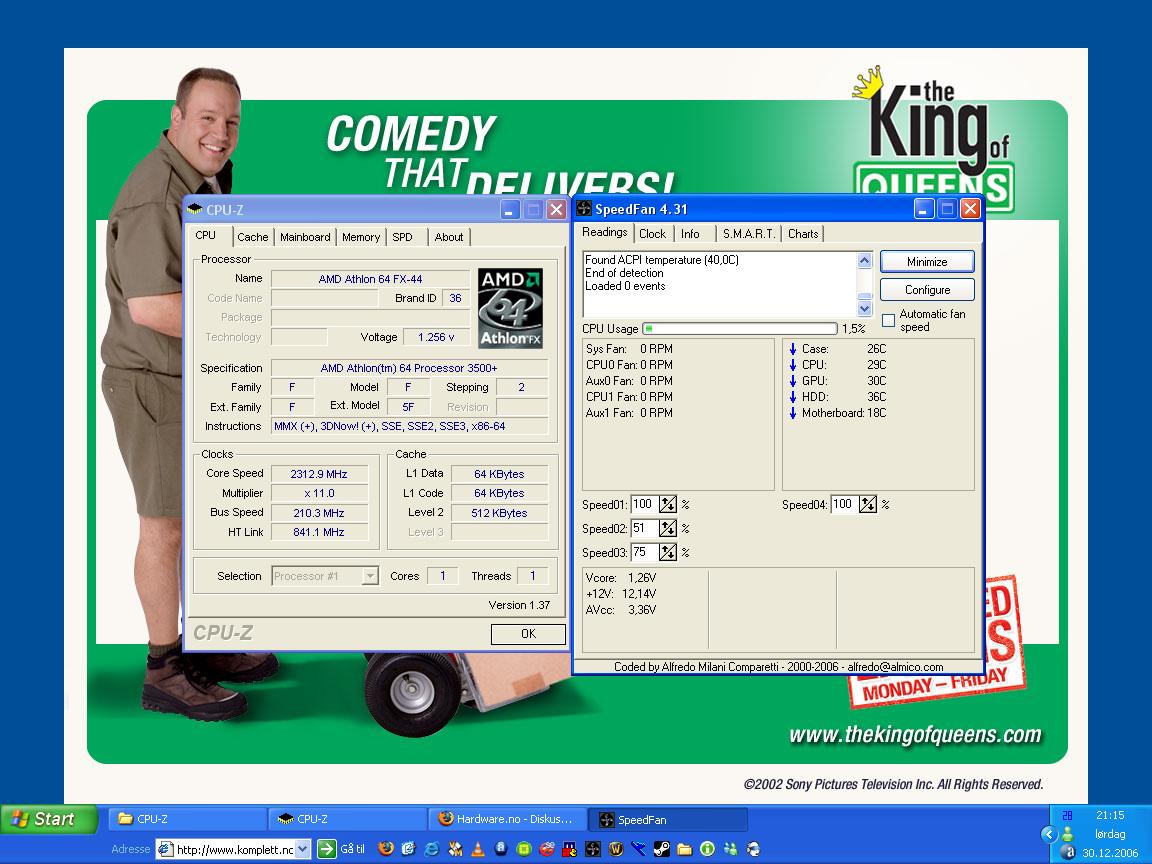The height and width of the screenshot is (864, 1152).
Task: Click the Speed02 spin arrows
Action: click(x=667, y=528)
